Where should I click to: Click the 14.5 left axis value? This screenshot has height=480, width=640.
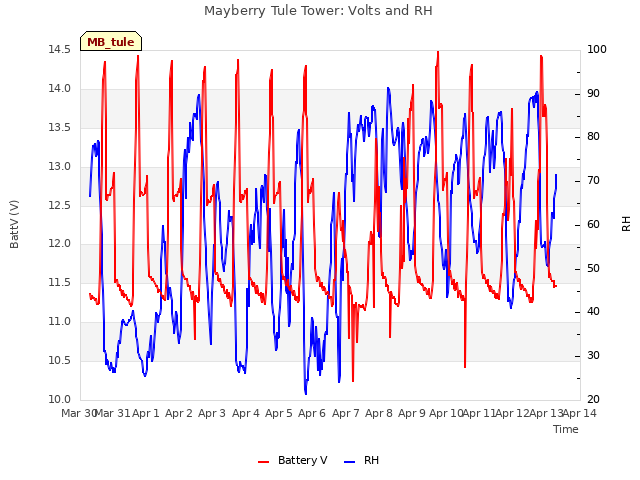60,50
